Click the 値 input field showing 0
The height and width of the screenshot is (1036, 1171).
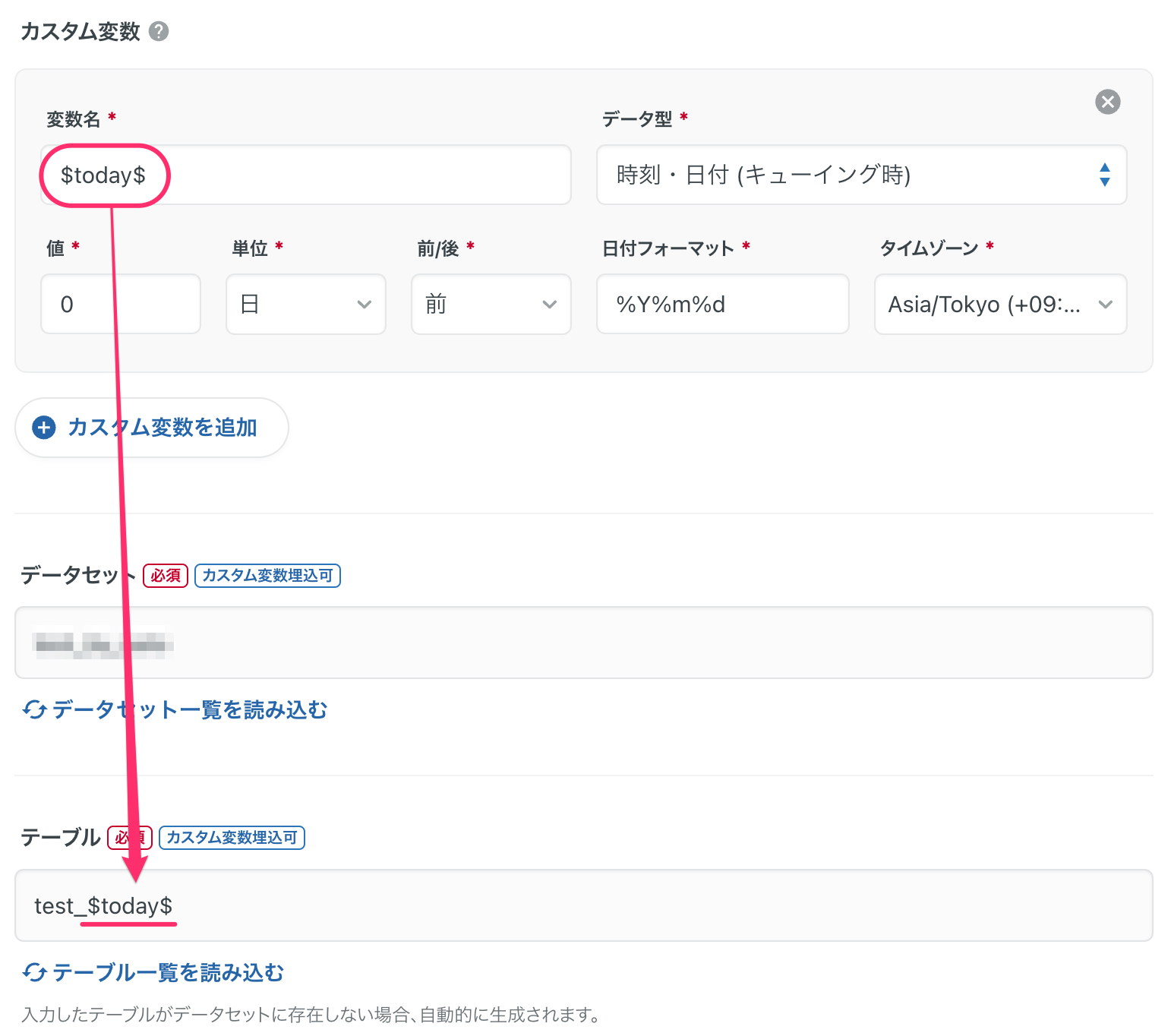pyautogui.click(x=121, y=304)
